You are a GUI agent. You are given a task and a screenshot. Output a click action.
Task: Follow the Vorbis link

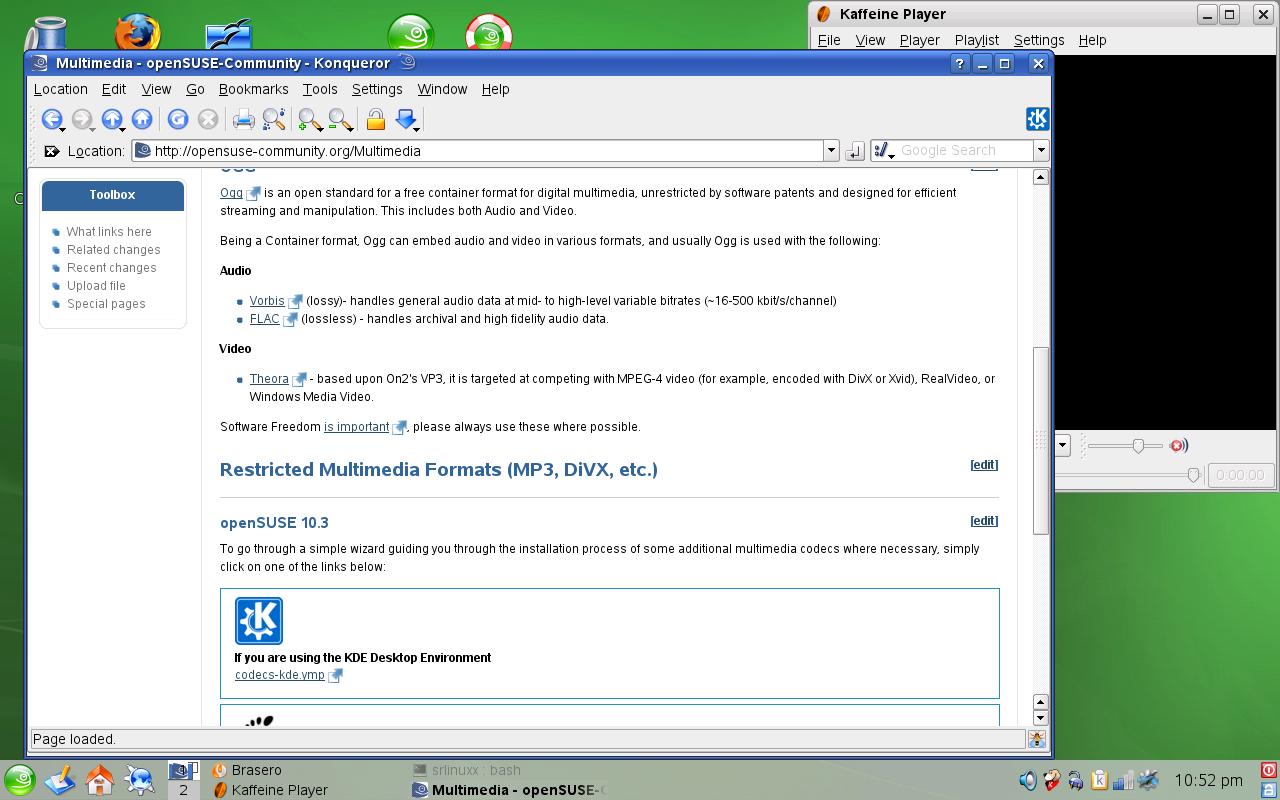coord(267,301)
